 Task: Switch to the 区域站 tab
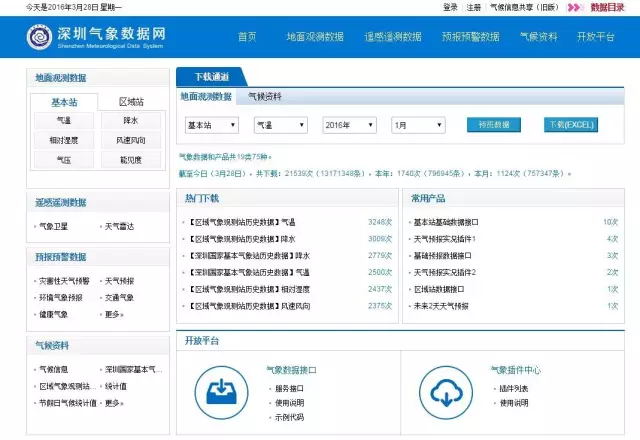[131, 102]
